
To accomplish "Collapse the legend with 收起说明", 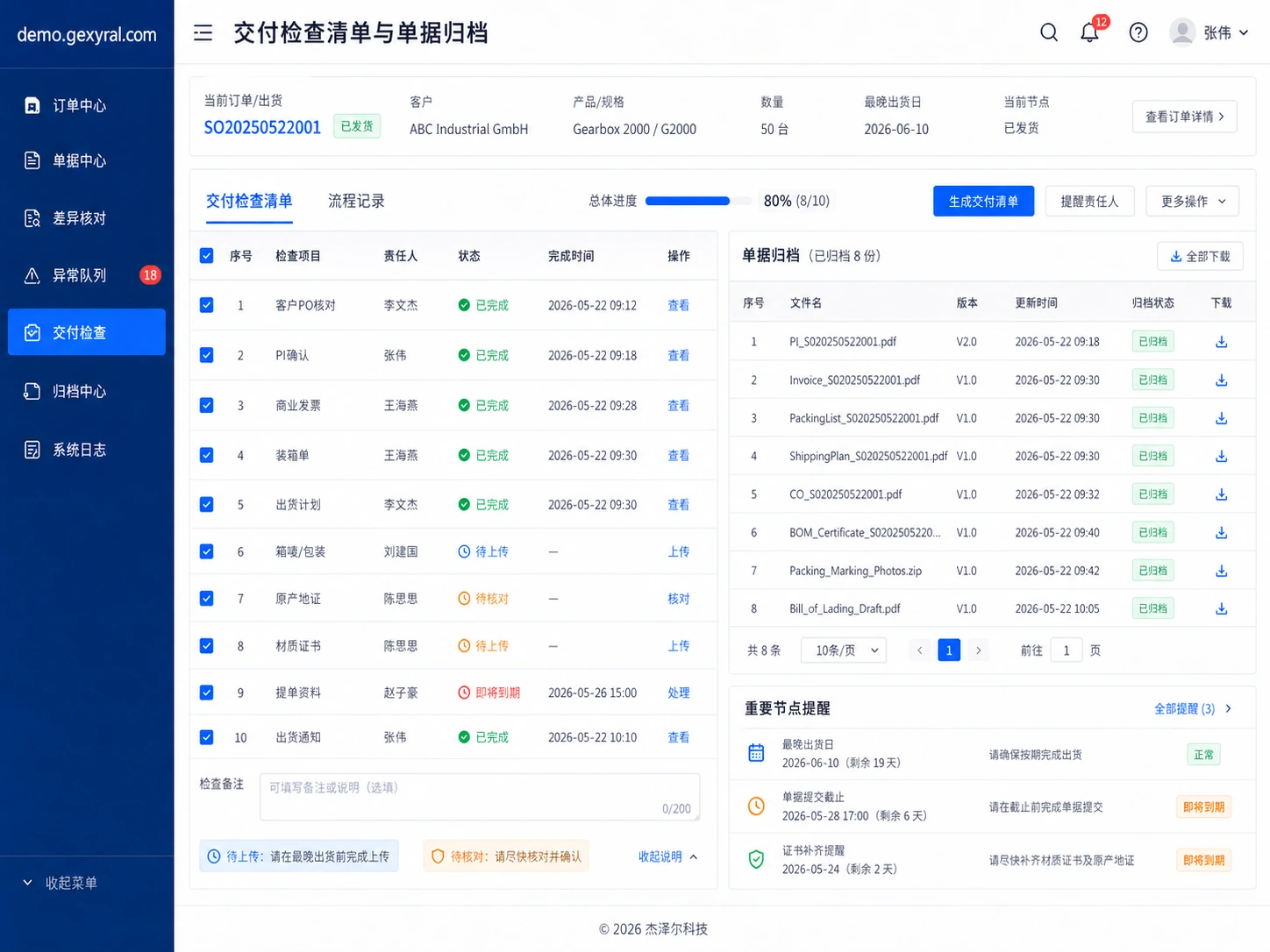I will click(668, 856).
